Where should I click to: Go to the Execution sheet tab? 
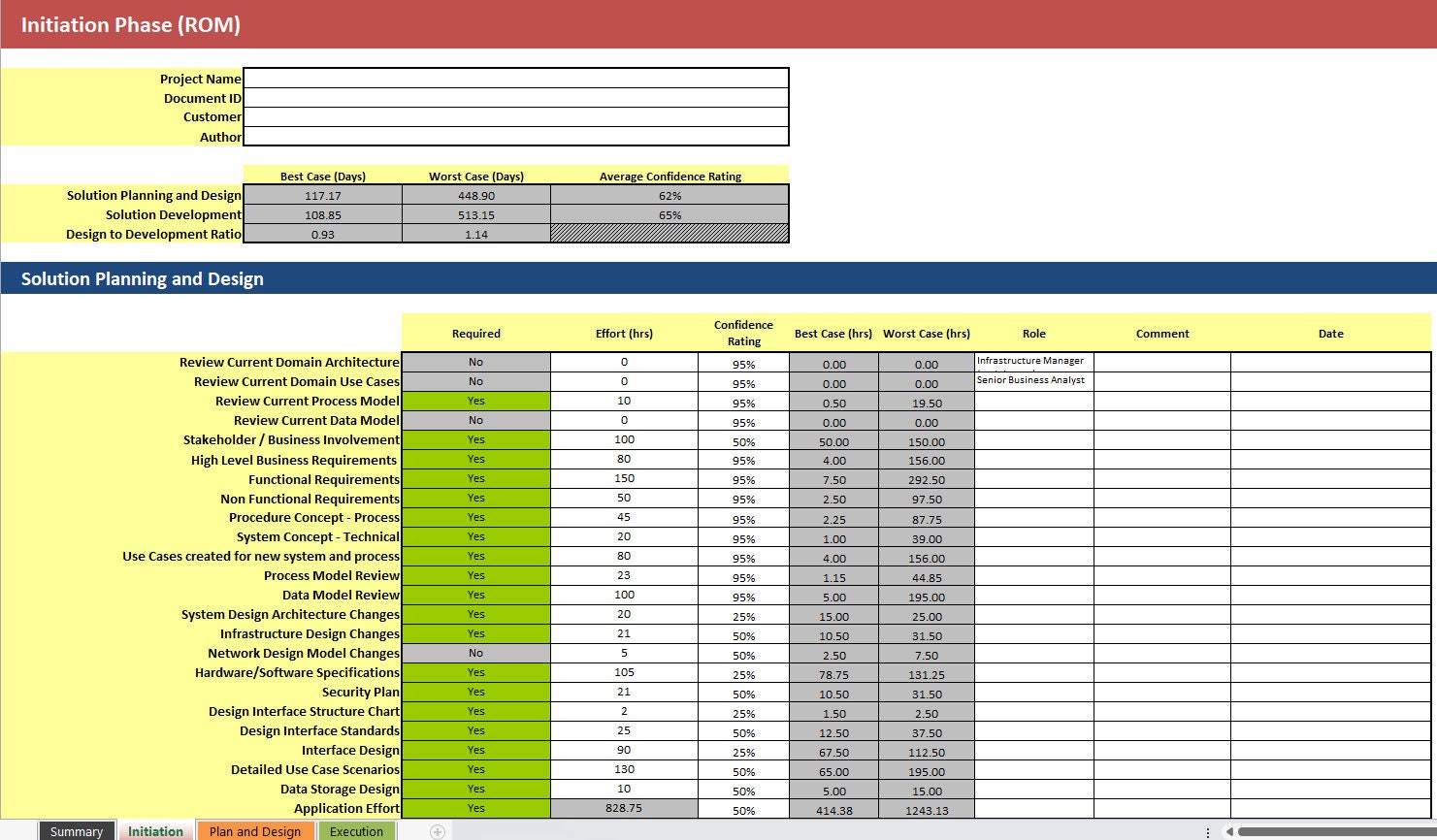[356, 831]
